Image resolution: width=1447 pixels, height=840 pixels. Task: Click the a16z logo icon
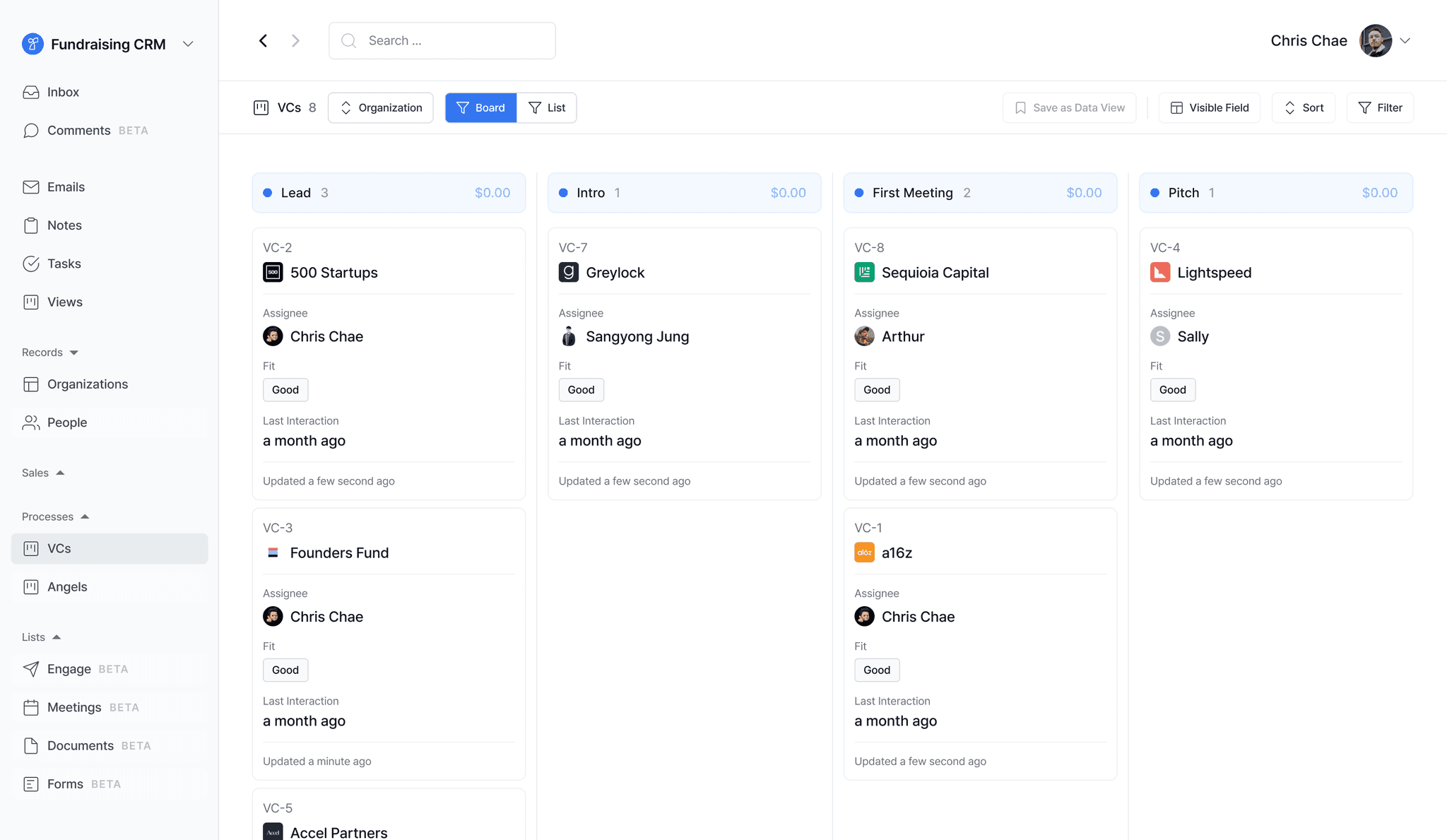pyautogui.click(x=864, y=552)
